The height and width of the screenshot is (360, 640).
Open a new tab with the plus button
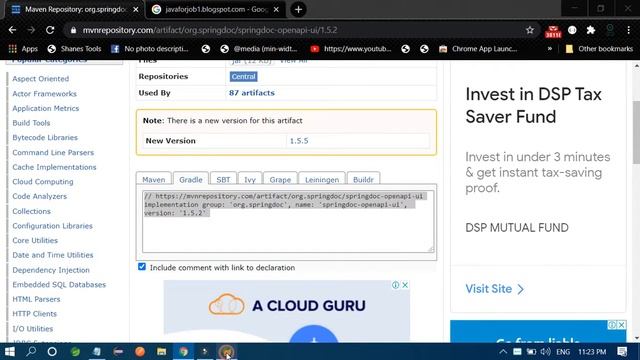coord(298,9)
